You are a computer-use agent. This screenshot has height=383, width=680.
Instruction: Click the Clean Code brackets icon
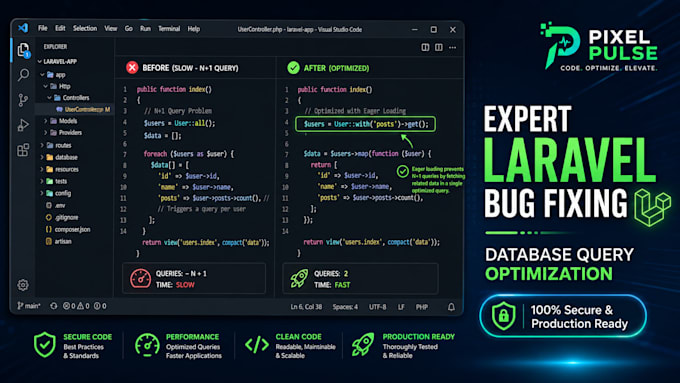pos(257,345)
